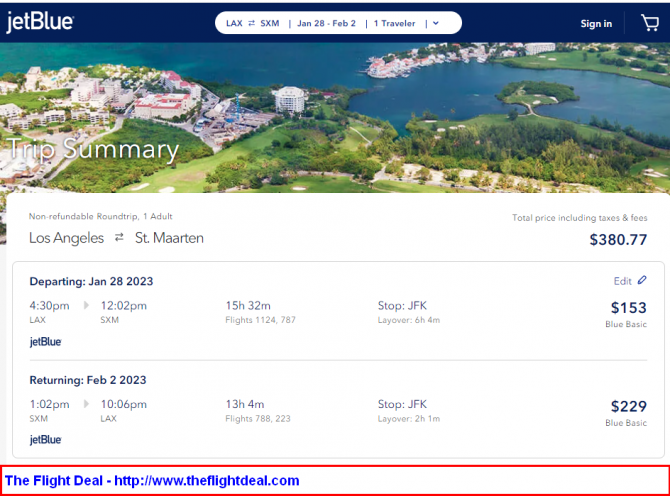This screenshot has width=670, height=496.
Task: Click the $153 Blue Basic departing fare
Action: (x=628, y=309)
